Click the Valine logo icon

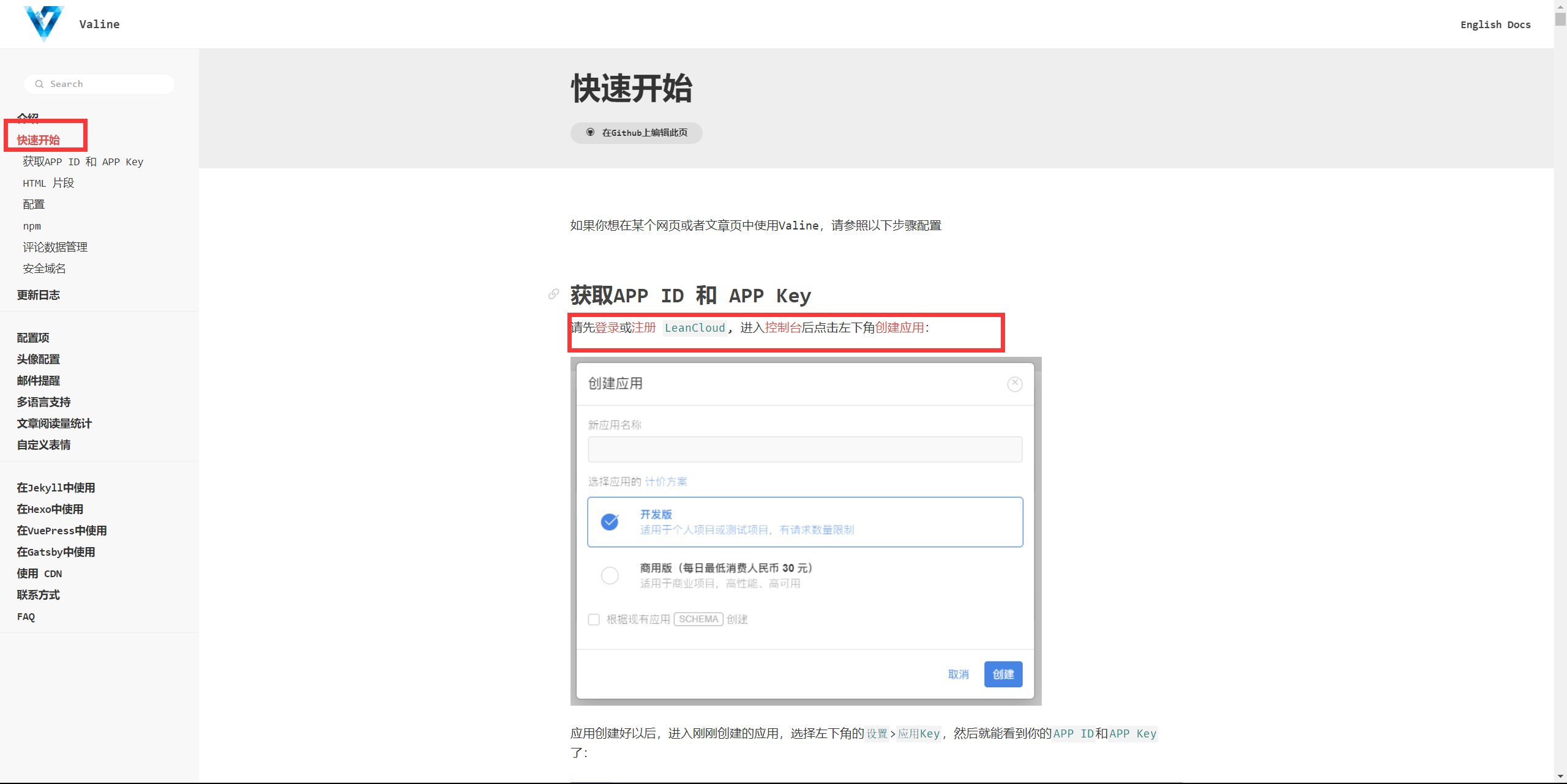click(x=43, y=23)
